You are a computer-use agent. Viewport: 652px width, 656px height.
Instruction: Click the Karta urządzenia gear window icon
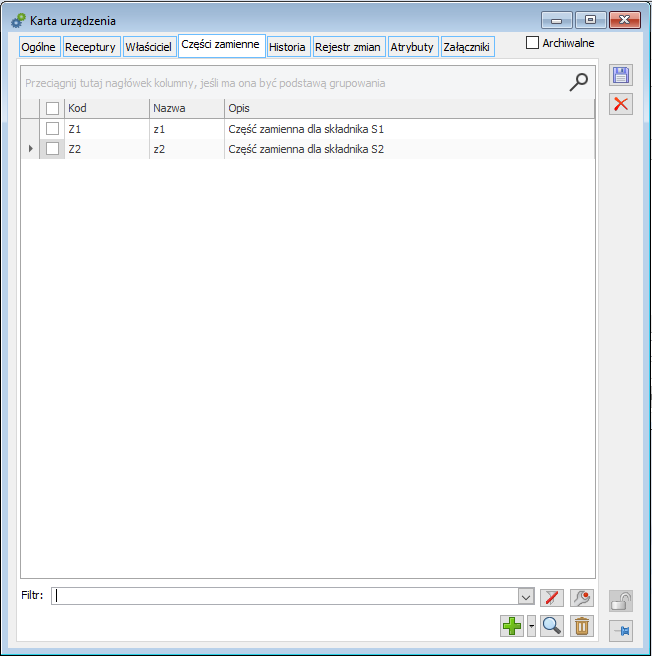pos(18,20)
